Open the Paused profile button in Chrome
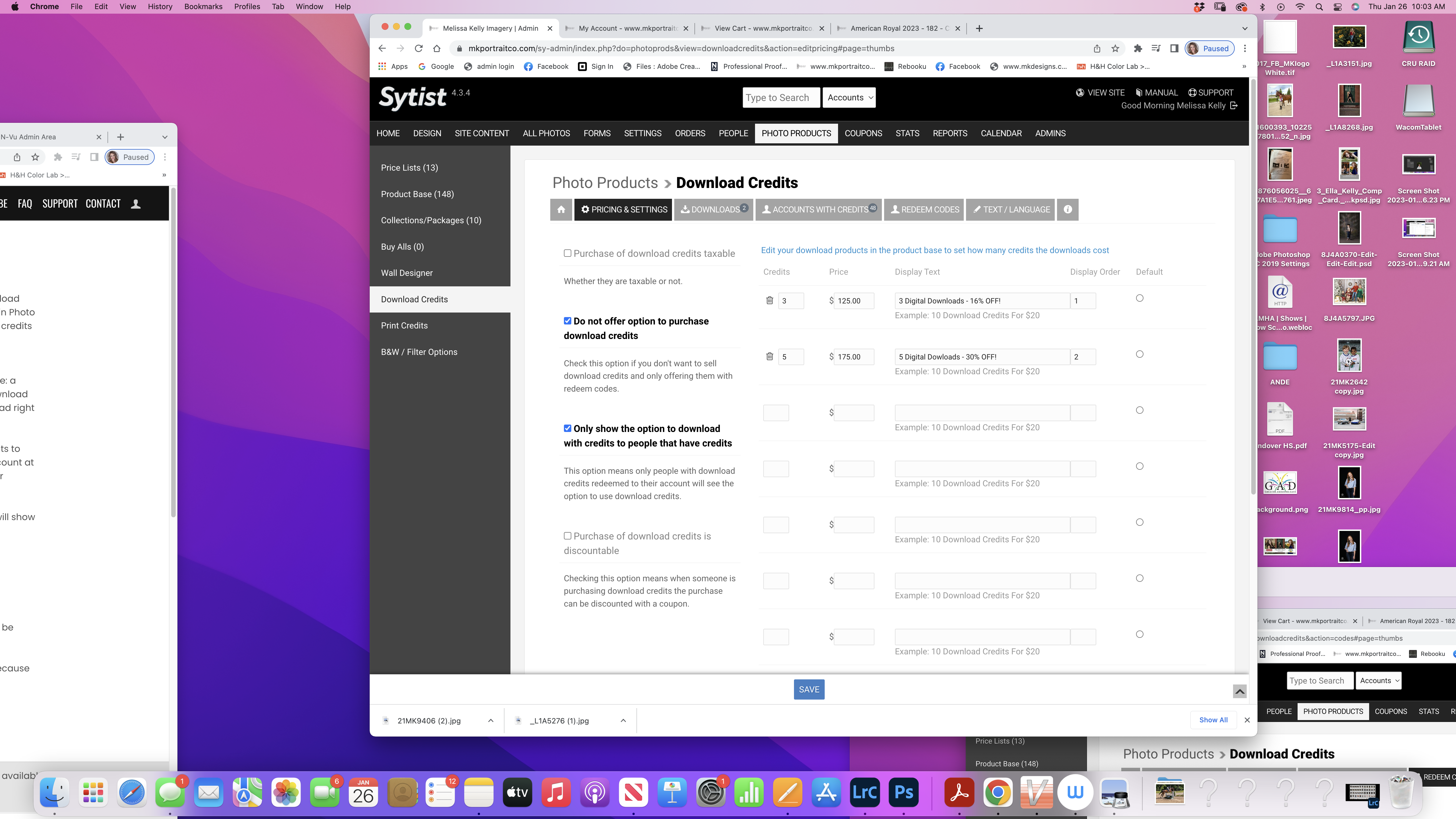The image size is (1456, 819). click(1209, 49)
